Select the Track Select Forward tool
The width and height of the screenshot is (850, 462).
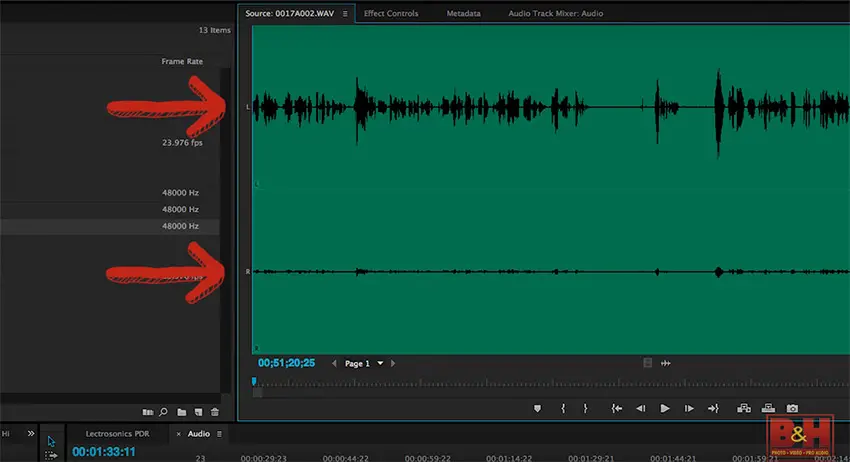click(x=51, y=455)
